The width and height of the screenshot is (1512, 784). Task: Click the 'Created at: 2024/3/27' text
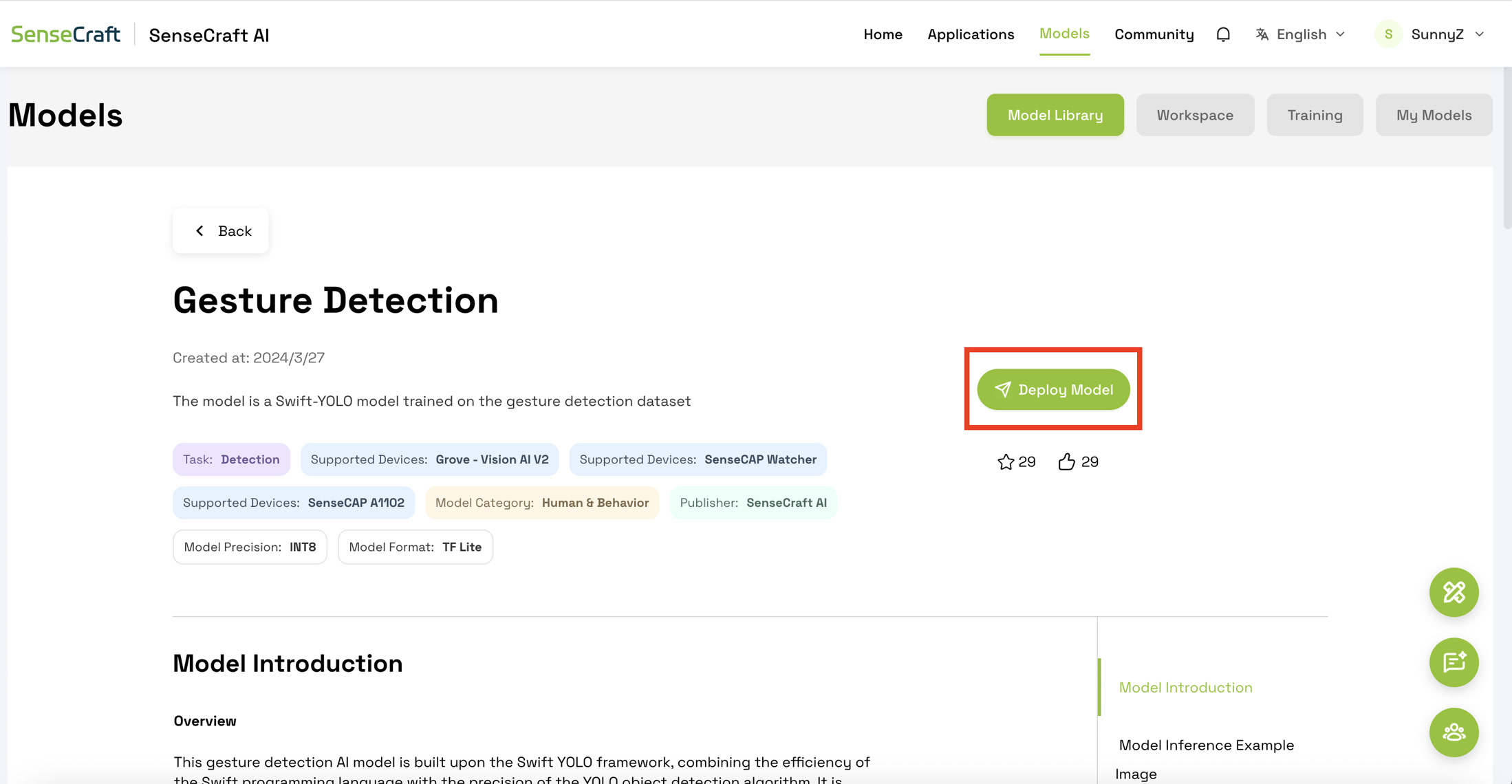[x=248, y=358]
